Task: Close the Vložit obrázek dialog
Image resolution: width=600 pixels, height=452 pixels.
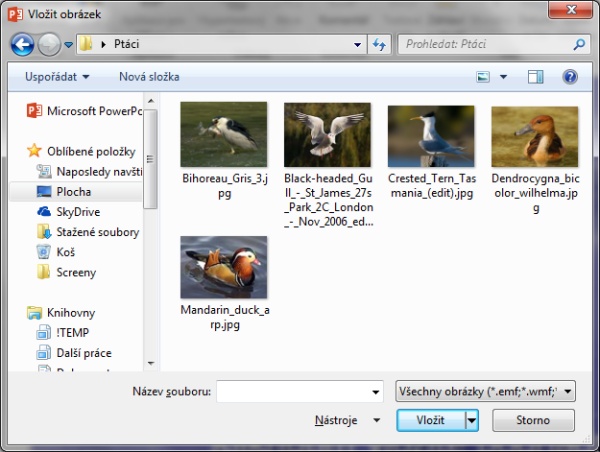Action: [570, 10]
